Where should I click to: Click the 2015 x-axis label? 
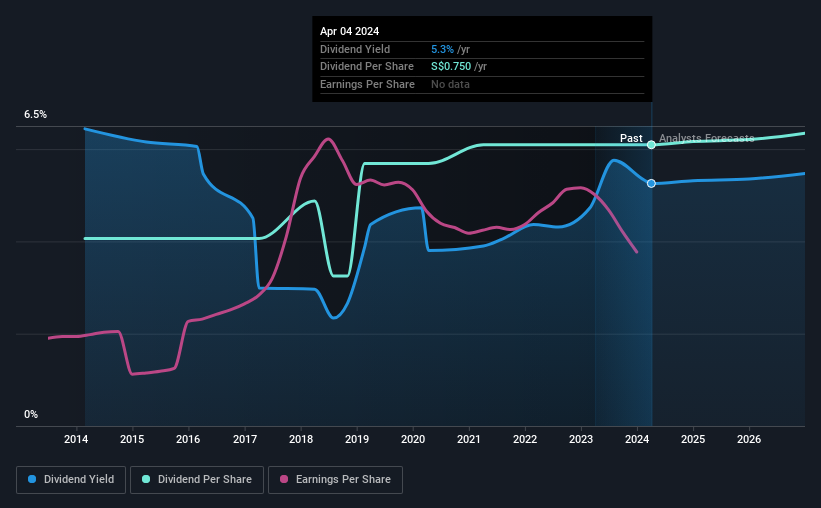(x=132, y=439)
